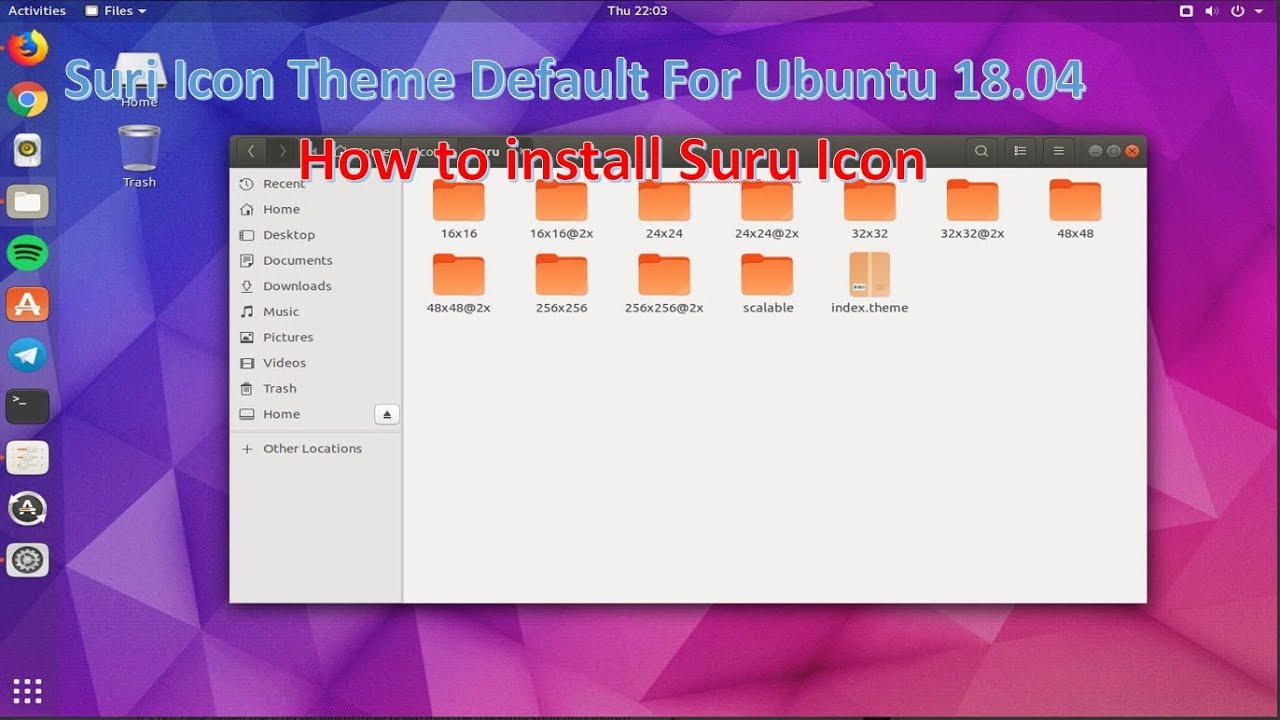Open the Spotify app from the dock
Image resolution: width=1280 pixels, height=720 pixels.
[27, 252]
